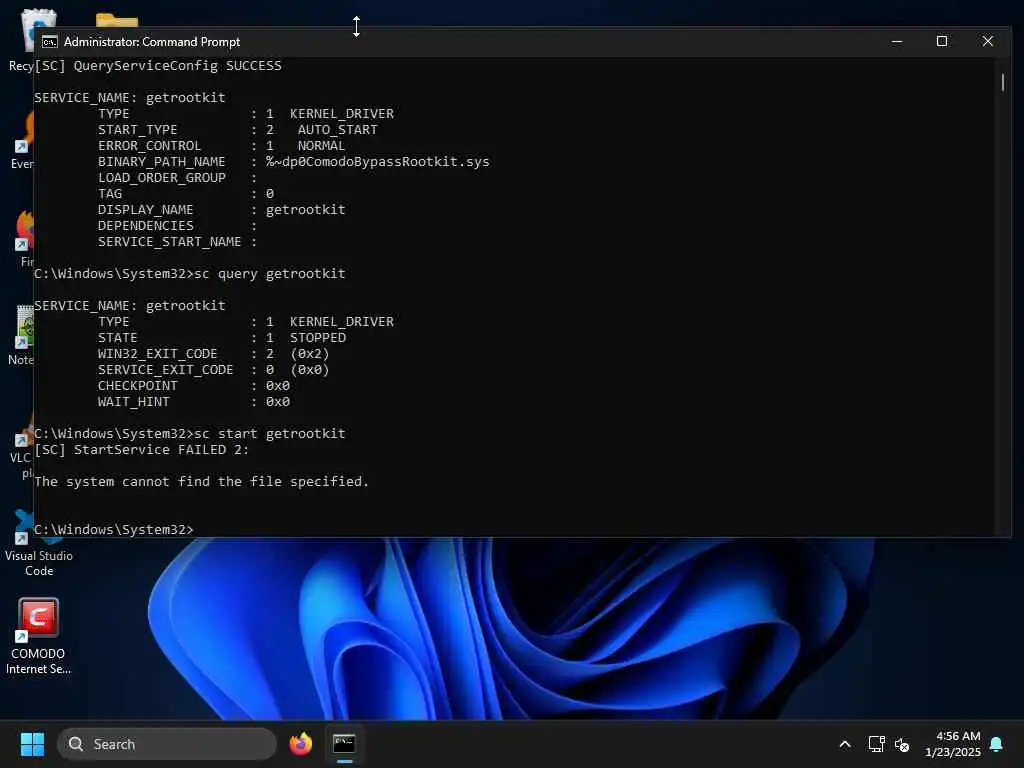Open the clock showing 4:56 AM
The width and height of the screenshot is (1024, 768).
pyautogui.click(x=957, y=736)
